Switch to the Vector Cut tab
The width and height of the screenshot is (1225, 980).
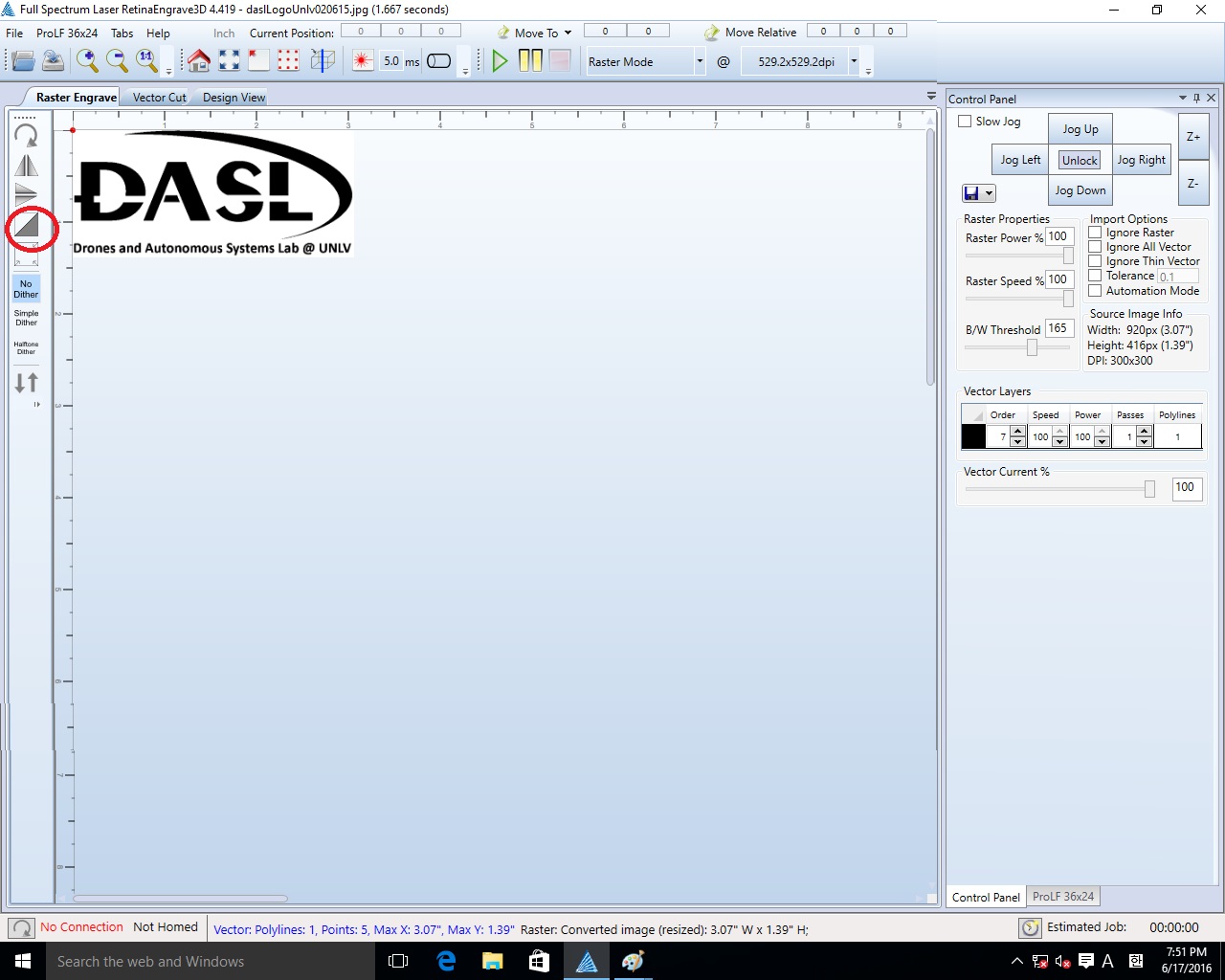[159, 97]
